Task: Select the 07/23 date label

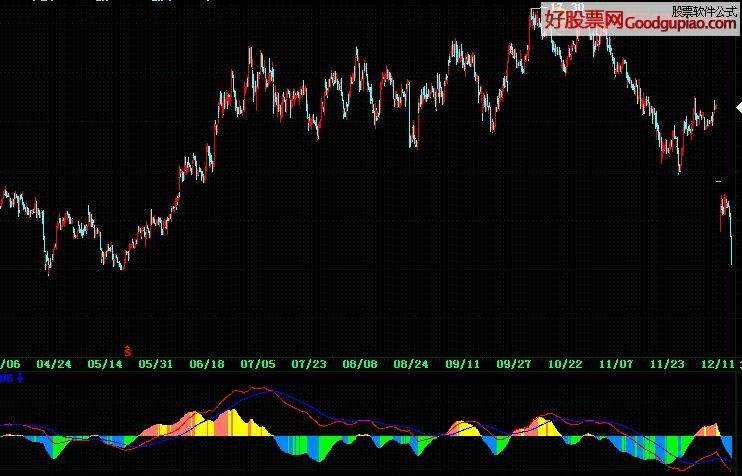Action: [x=309, y=364]
